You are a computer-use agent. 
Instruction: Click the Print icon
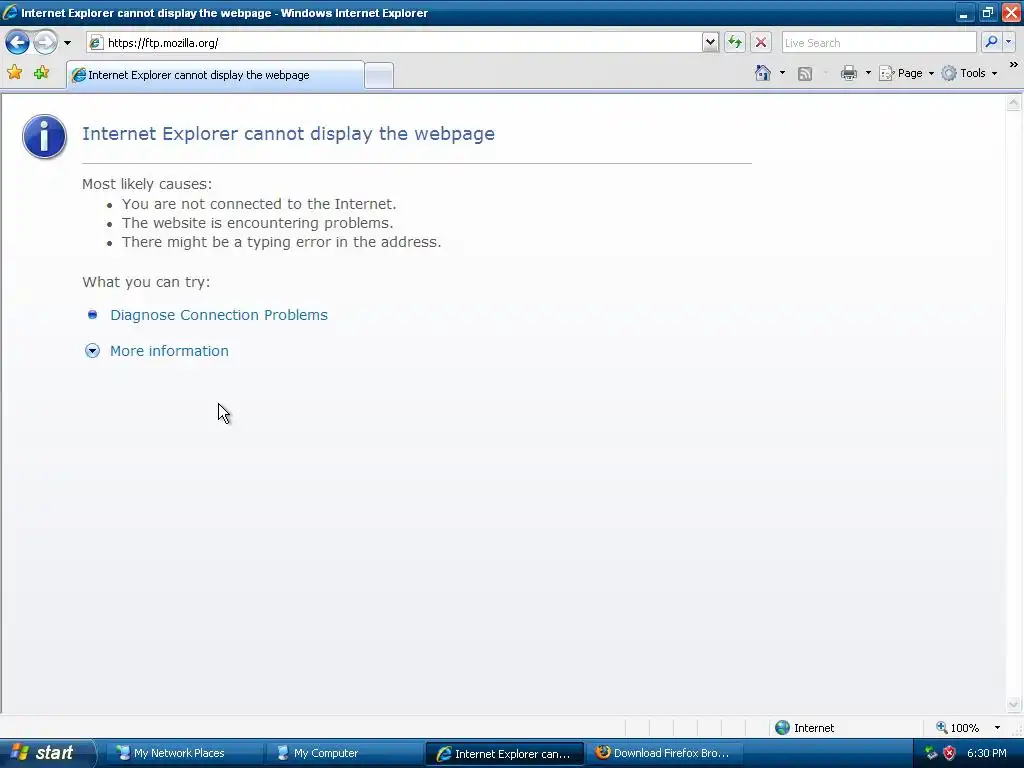(848, 73)
